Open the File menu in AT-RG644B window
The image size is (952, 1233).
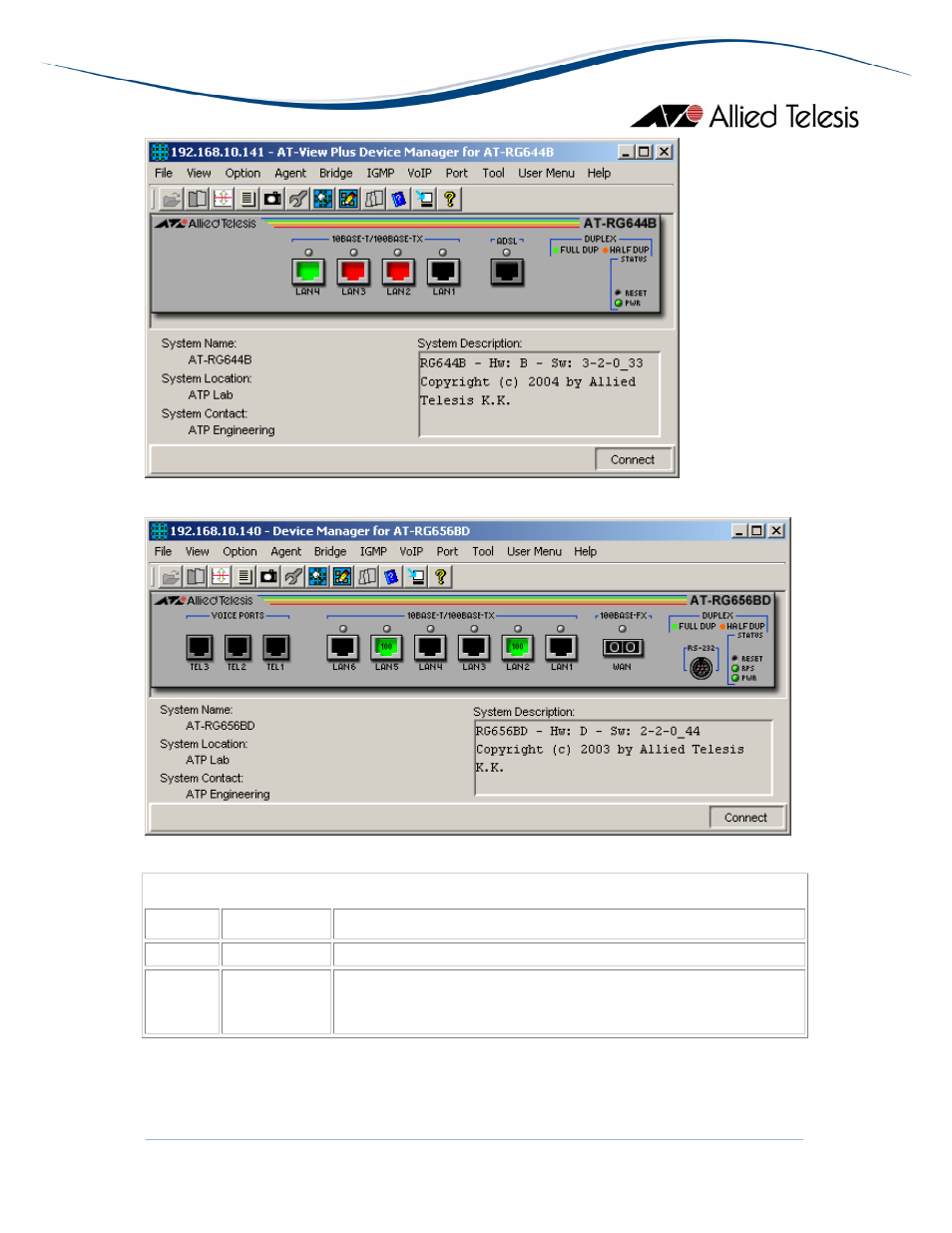coord(164,173)
